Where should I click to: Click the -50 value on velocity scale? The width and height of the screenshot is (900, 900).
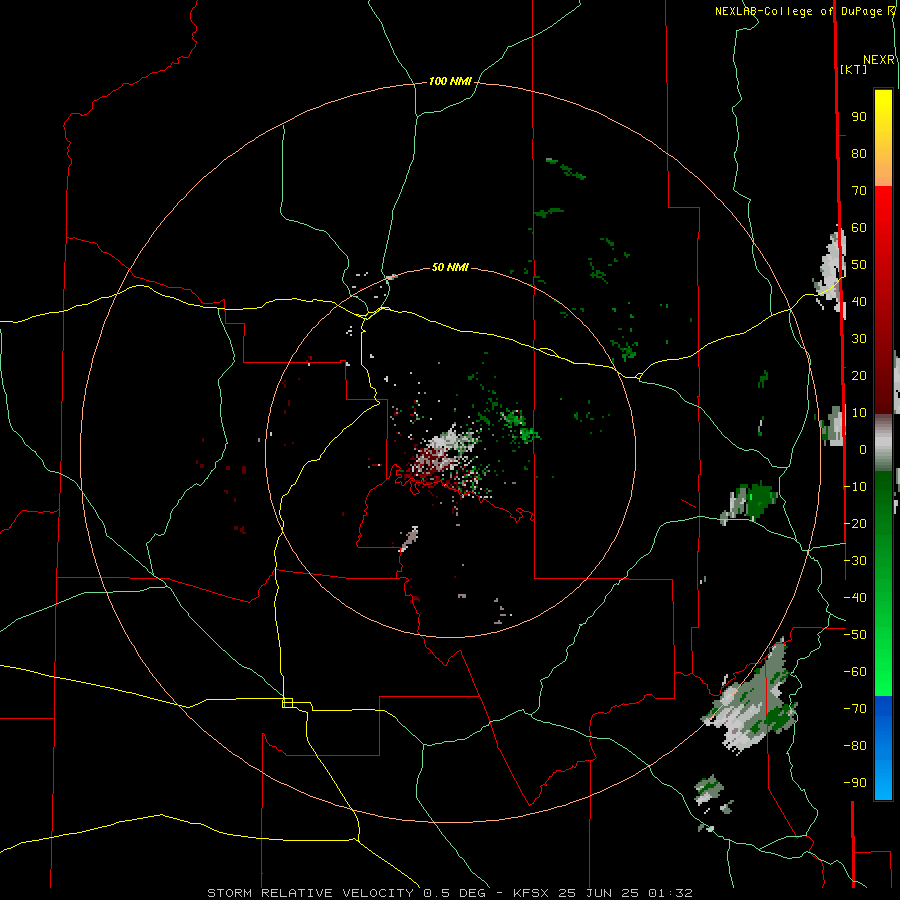(855, 635)
